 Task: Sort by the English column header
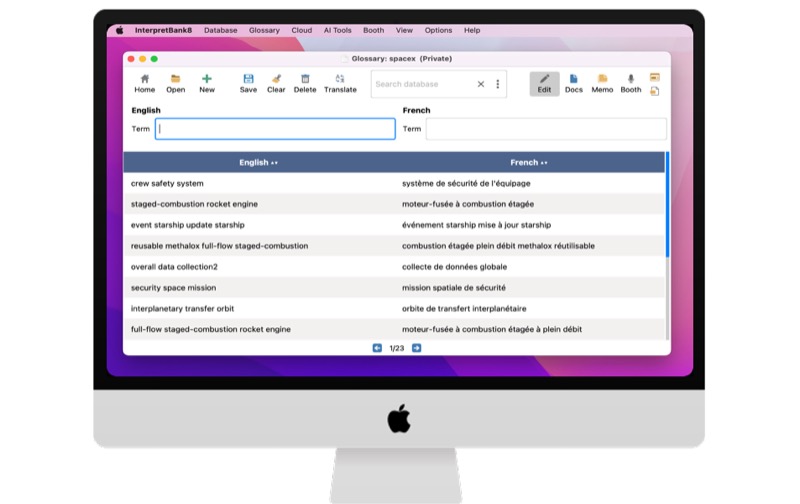click(259, 162)
